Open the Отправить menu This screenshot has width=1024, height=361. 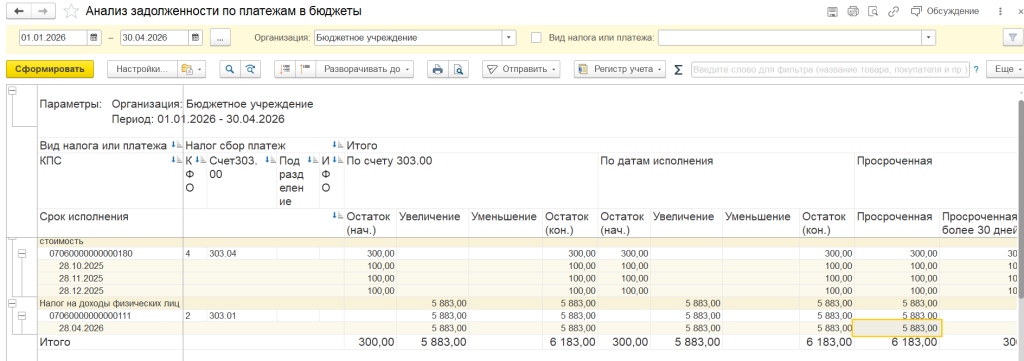(521, 69)
